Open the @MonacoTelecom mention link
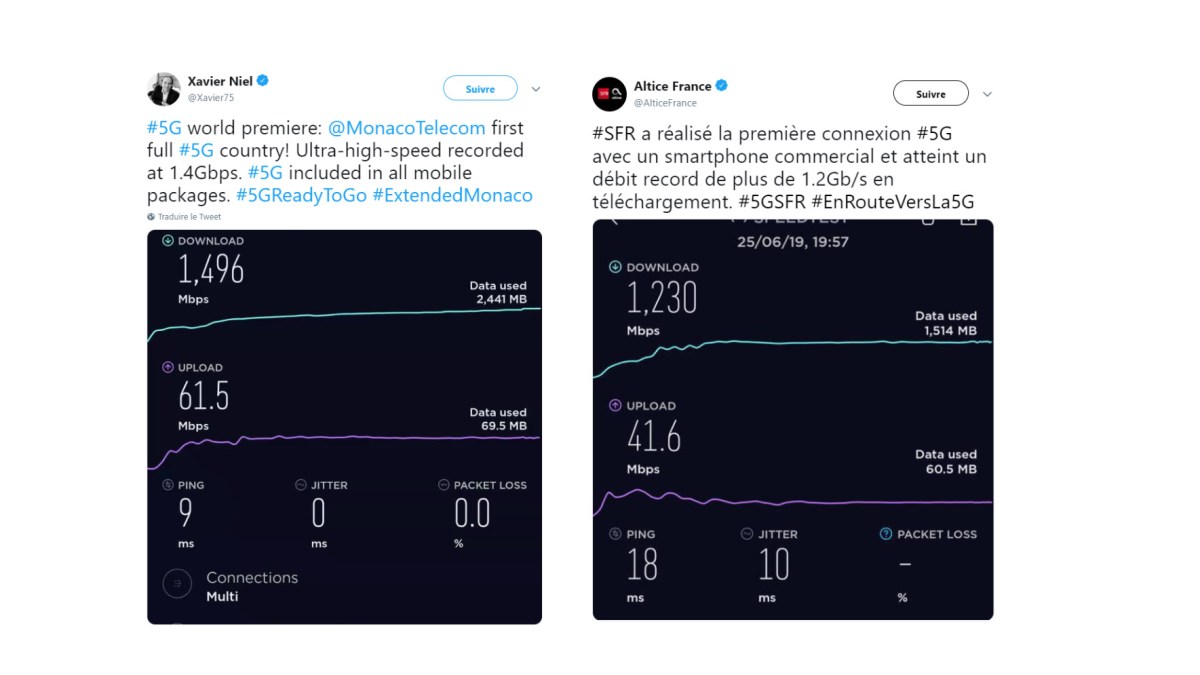This screenshot has width=1200, height=675. (406, 128)
